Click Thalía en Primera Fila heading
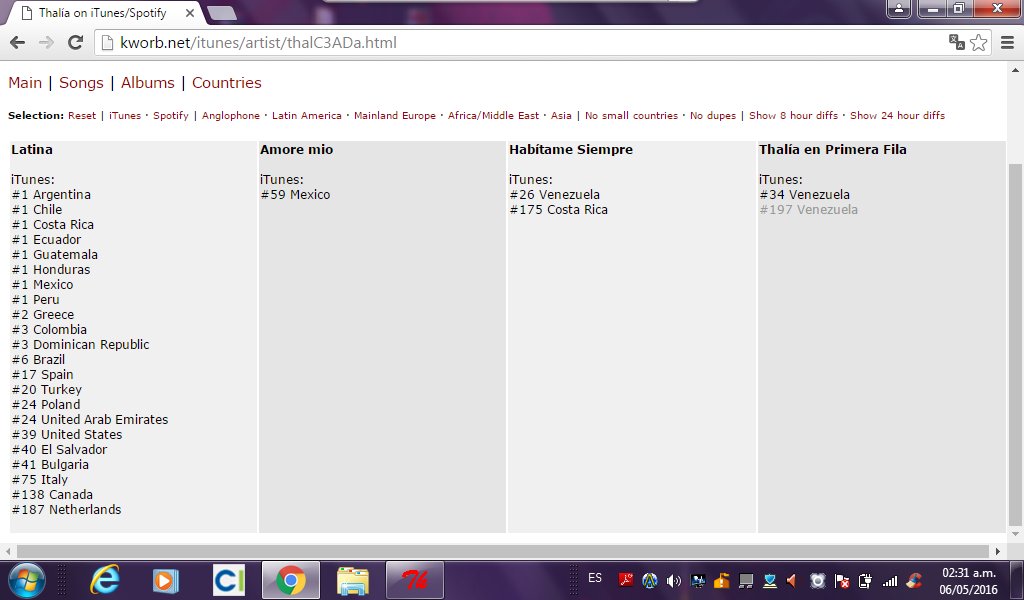The image size is (1024, 600). pyautogui.click(x=833, y=150)
